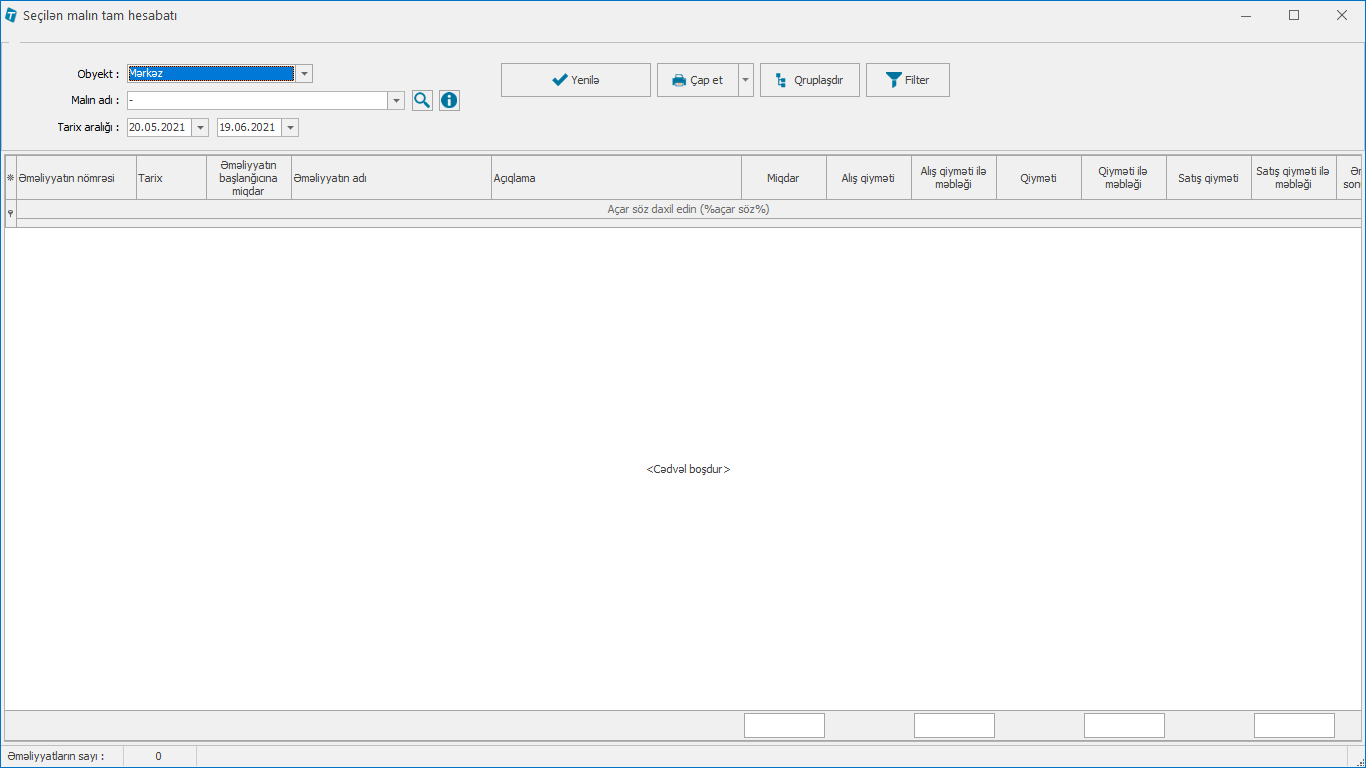The height and width of the screenshot is (768, 1366).
Task: Open the start date 20.05.2021 calendar dropdown
Action: coord(200,128)
